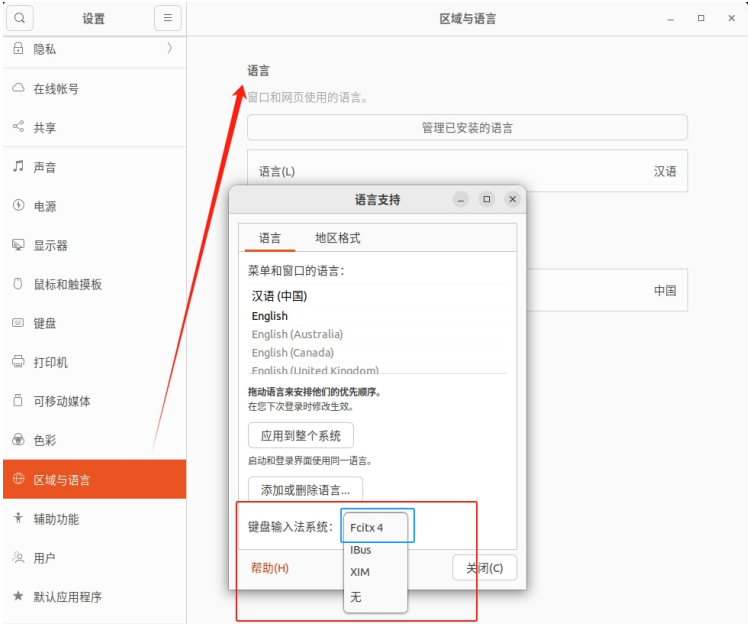Open 隐私 settings in sidebar
Screen dimensions: 748x625
[94, 49]
